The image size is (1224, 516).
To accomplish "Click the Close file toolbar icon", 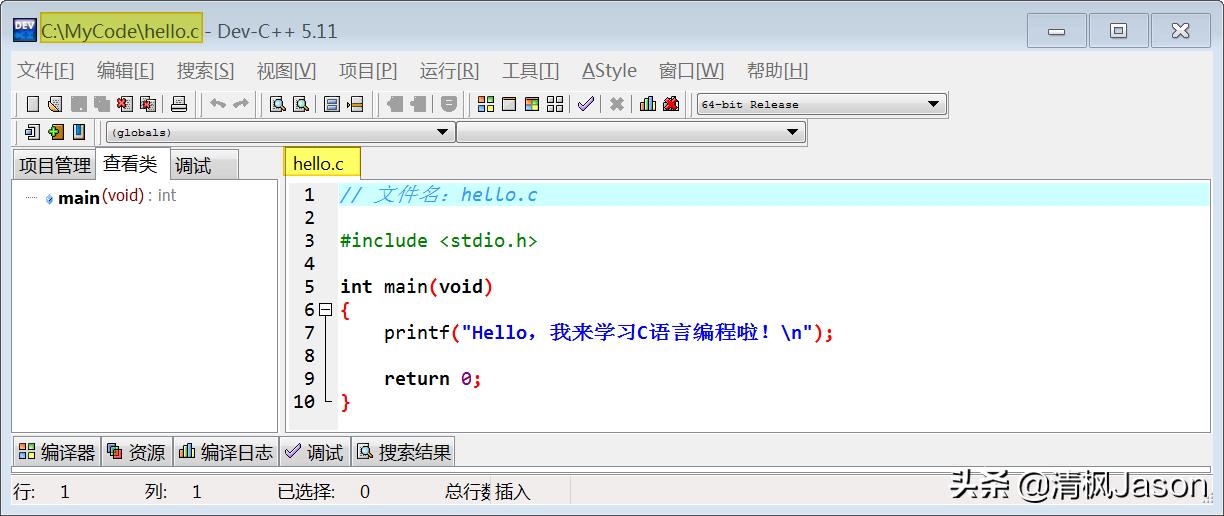I will pyautogui.click(x=124, y=104).
